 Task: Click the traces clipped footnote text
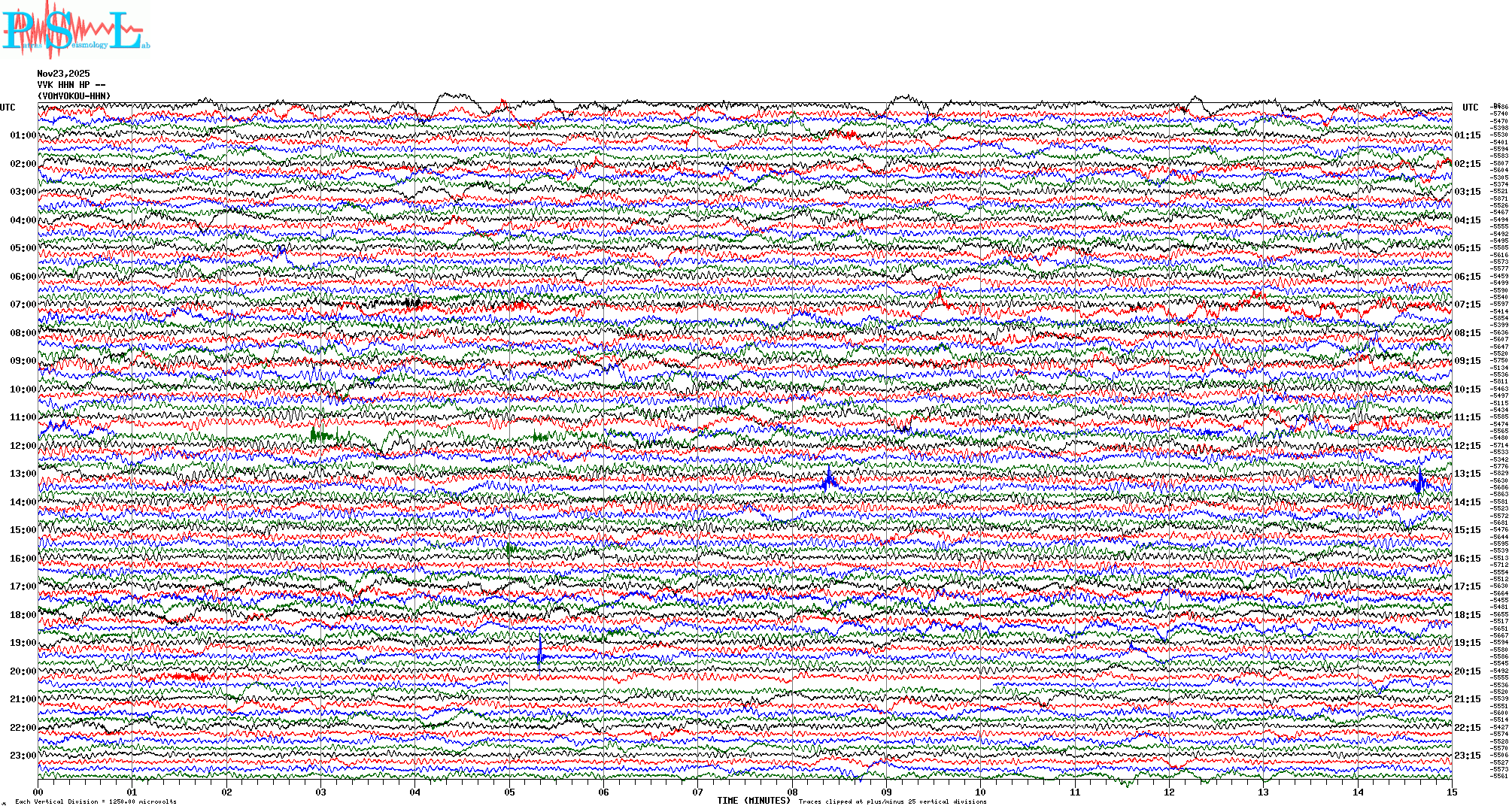[892, 801]
